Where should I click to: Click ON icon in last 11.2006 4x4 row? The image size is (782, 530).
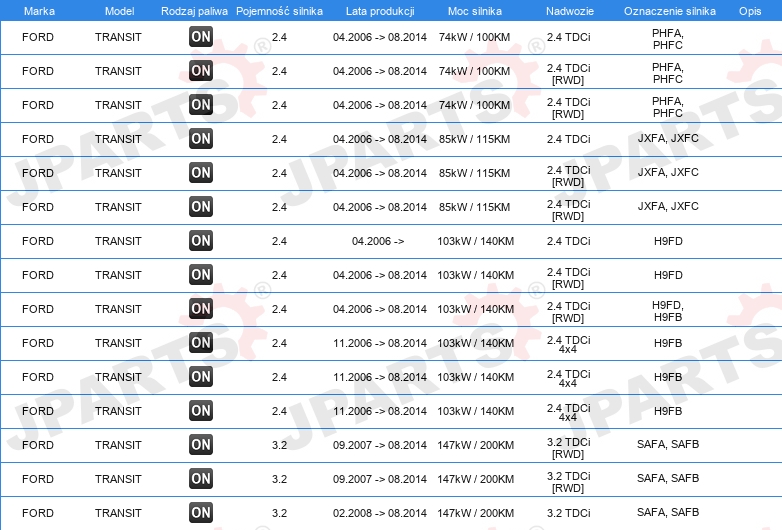(x=201, y=411)
